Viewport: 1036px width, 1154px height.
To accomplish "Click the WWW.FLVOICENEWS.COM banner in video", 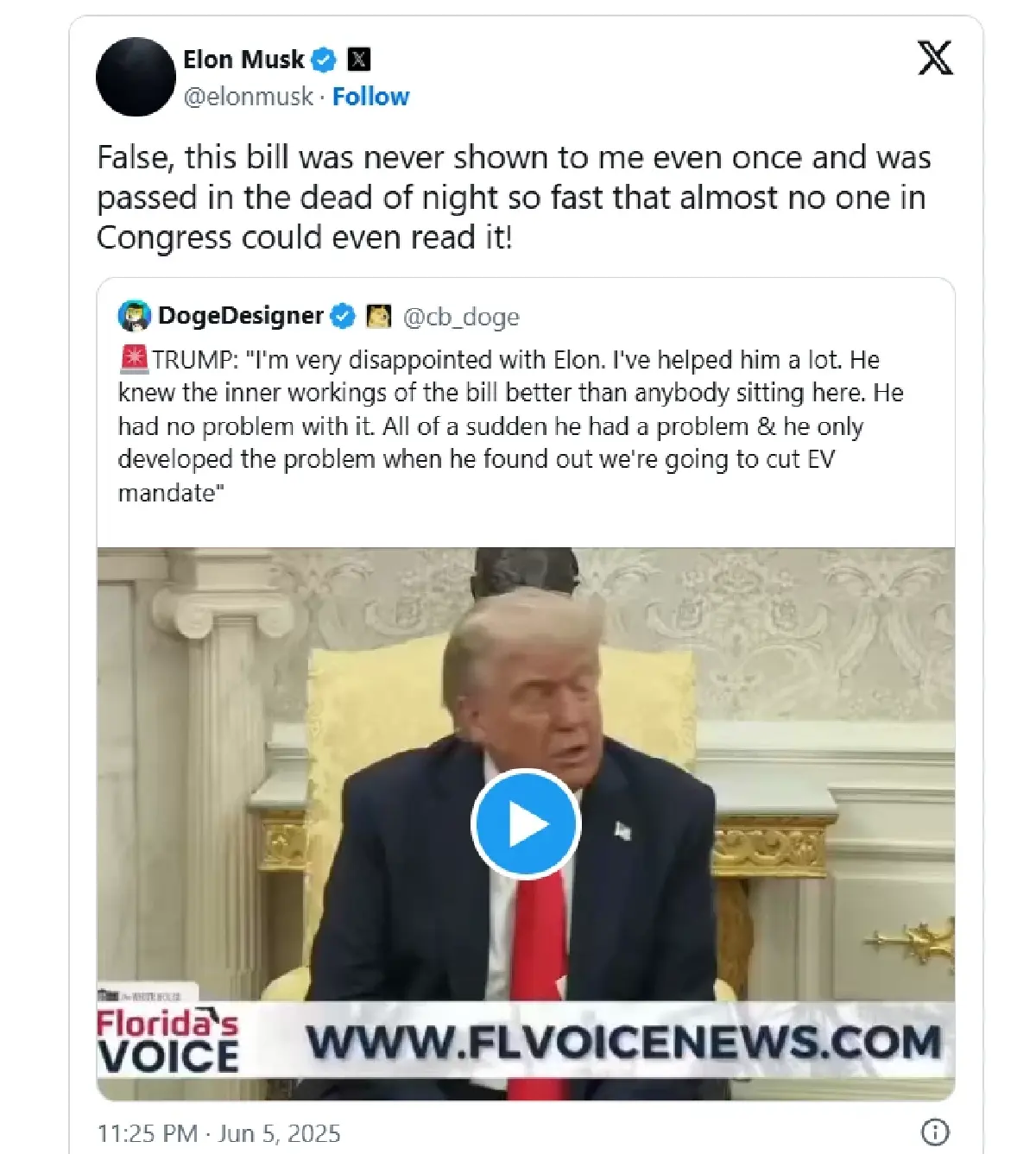I will 623,1042.
